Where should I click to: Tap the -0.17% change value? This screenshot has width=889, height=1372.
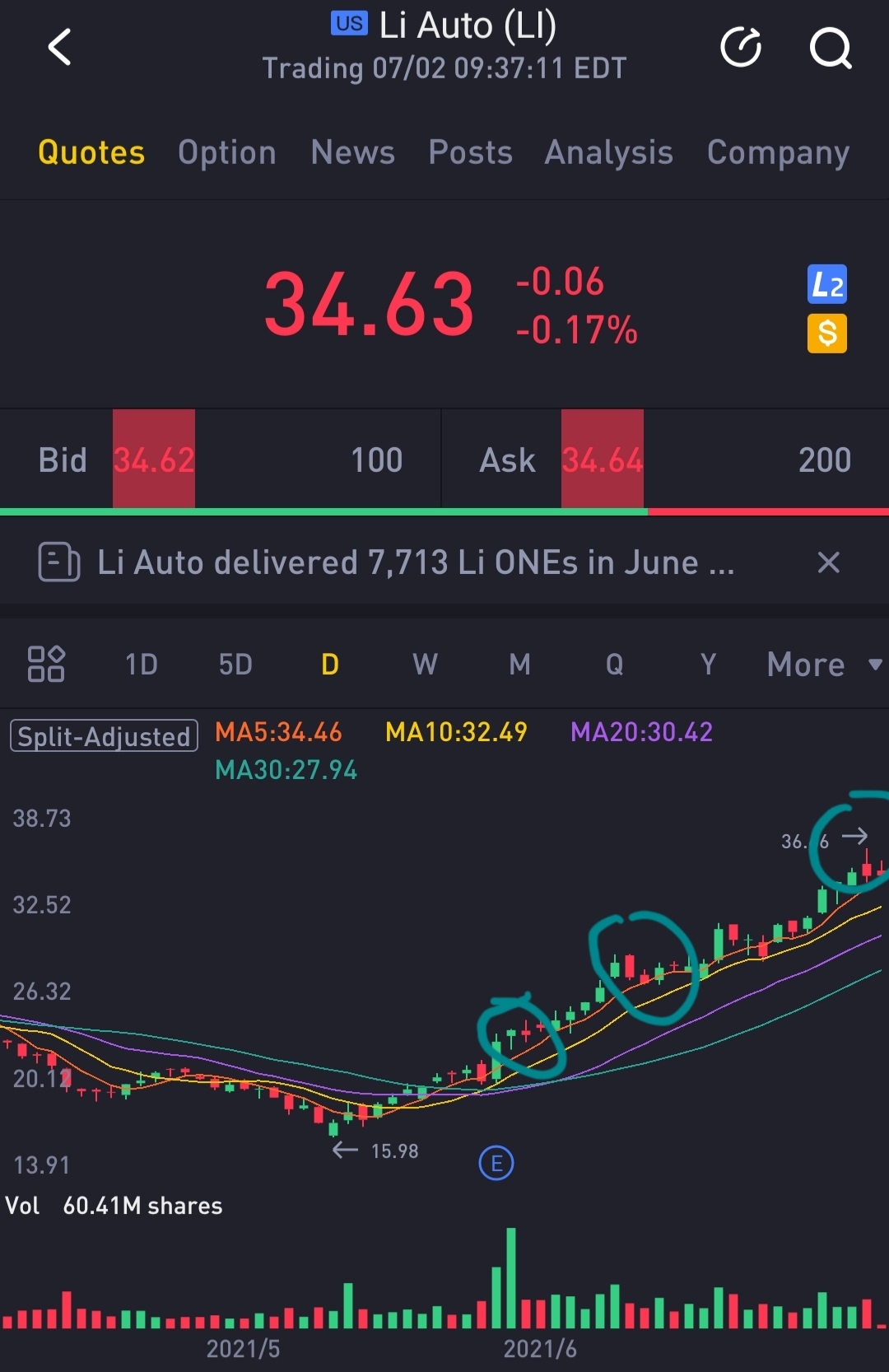576,330
